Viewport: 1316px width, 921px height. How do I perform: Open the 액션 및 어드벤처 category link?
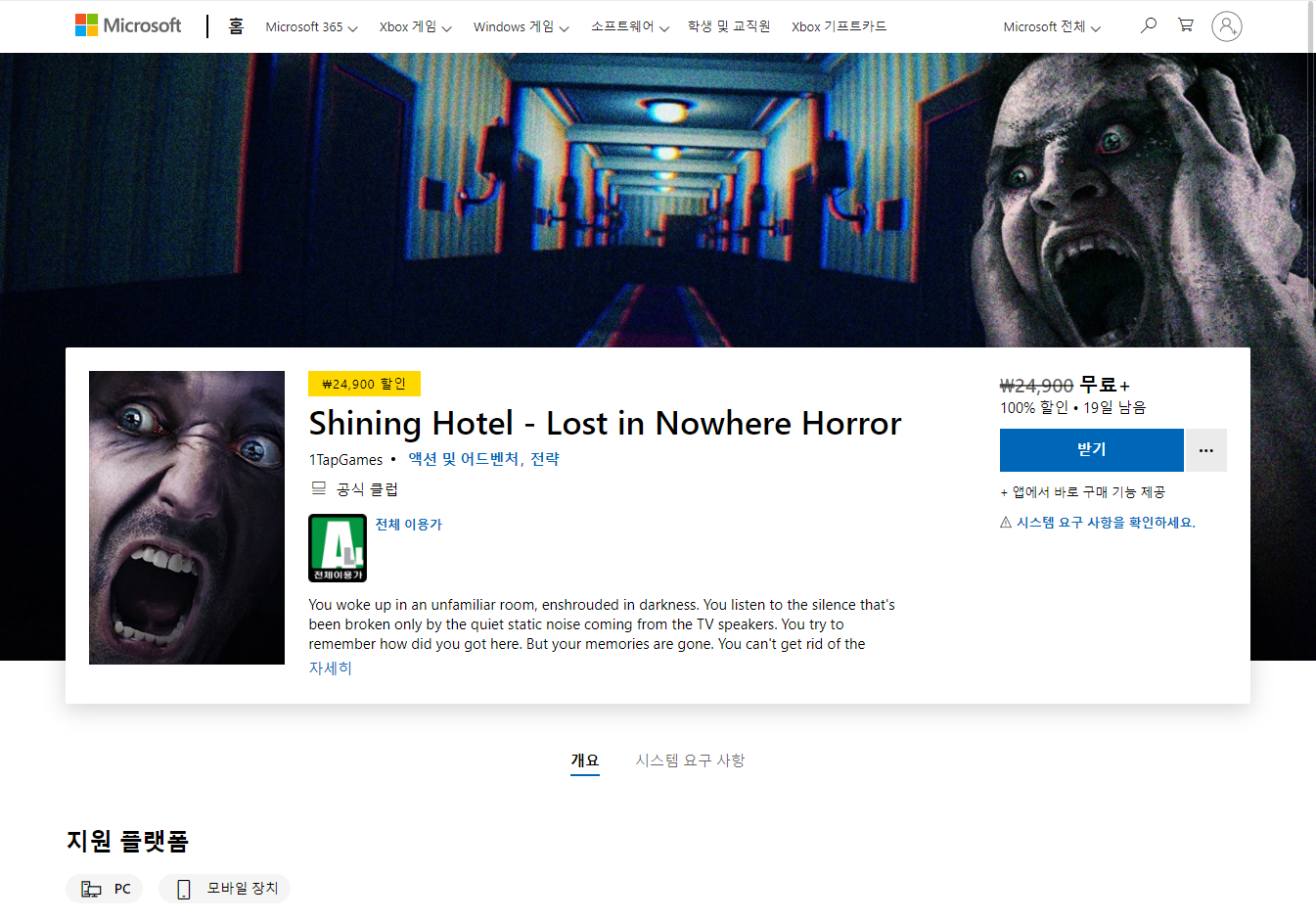tap(464, 459)
